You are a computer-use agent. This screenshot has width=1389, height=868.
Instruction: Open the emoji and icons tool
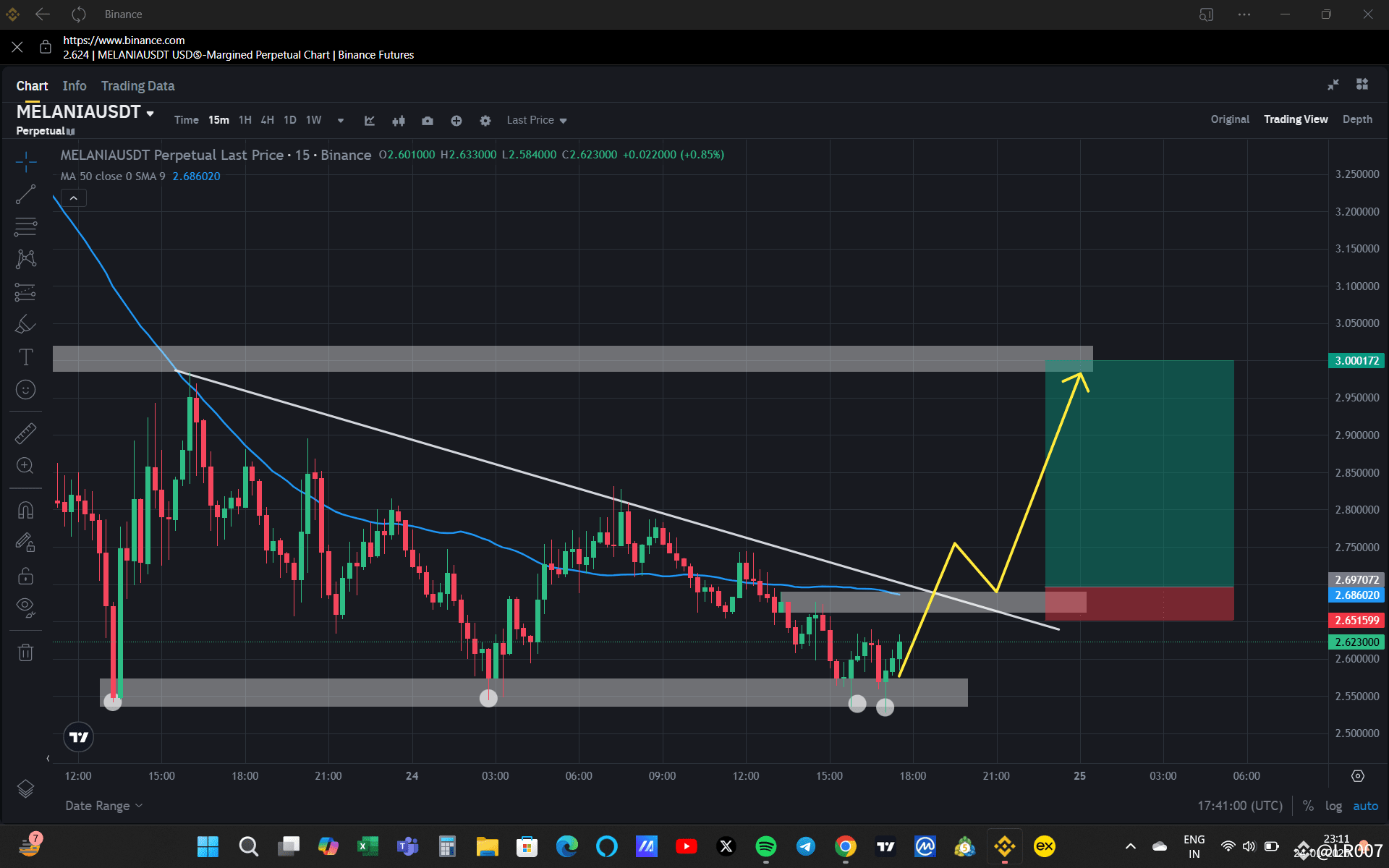click(x=26, y=390)
